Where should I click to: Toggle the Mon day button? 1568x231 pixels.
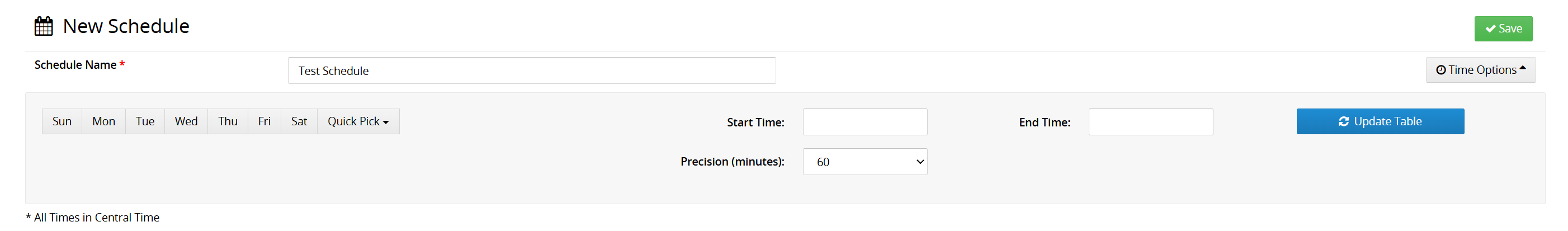(103, 121)
